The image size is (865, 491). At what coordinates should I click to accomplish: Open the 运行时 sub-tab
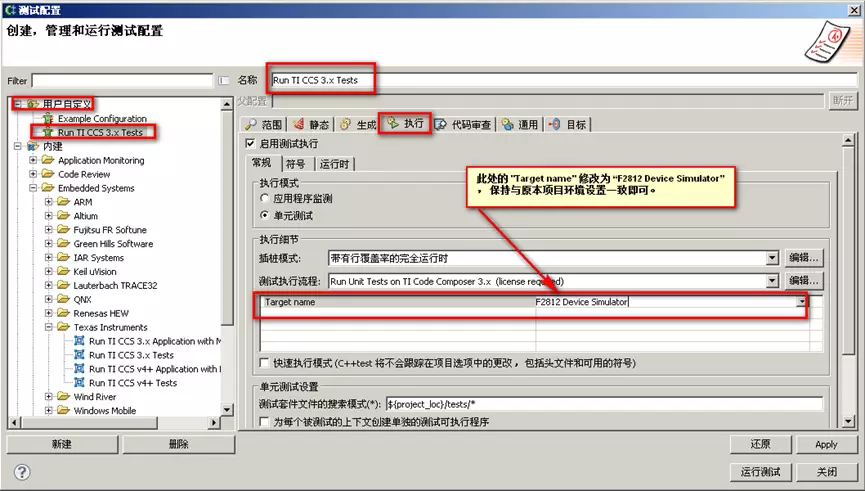coord(334,164)
